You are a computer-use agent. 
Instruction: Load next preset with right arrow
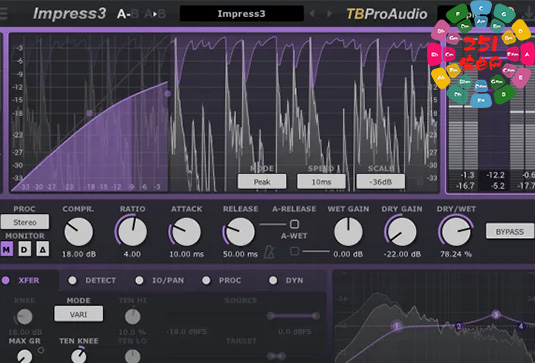coord(330,14)
